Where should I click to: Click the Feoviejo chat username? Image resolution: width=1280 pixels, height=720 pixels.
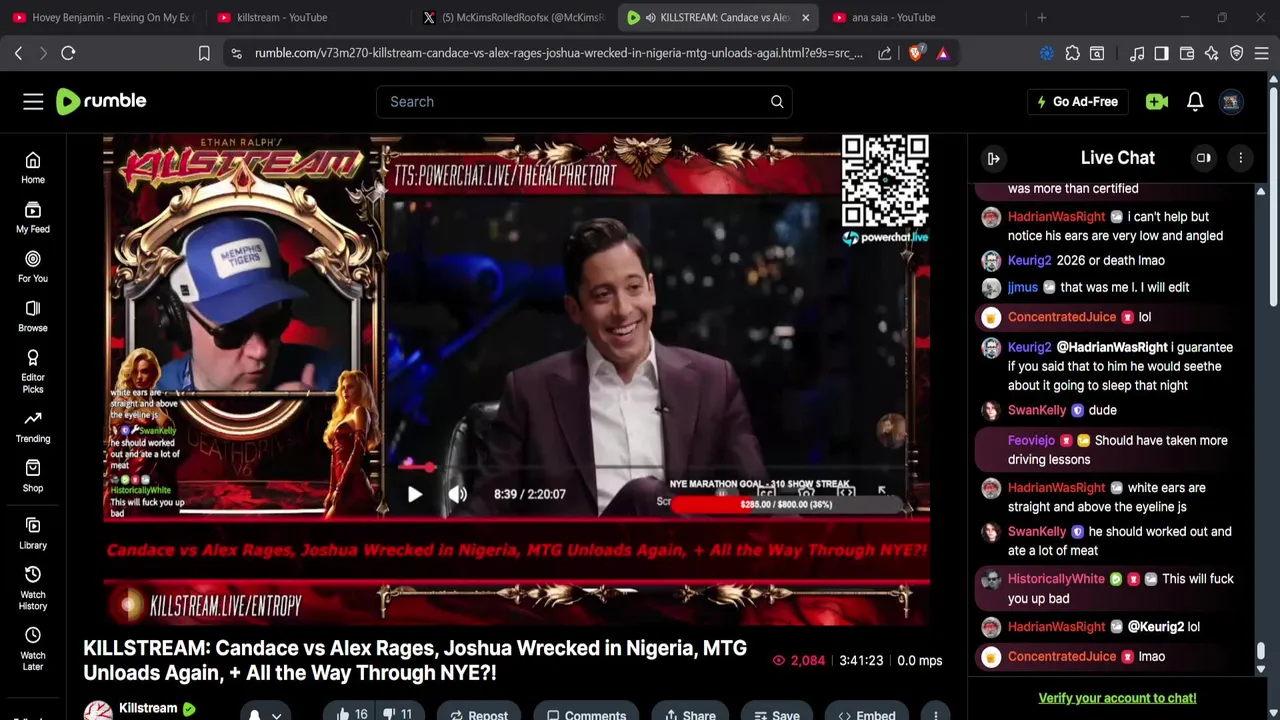[1031, 440]
